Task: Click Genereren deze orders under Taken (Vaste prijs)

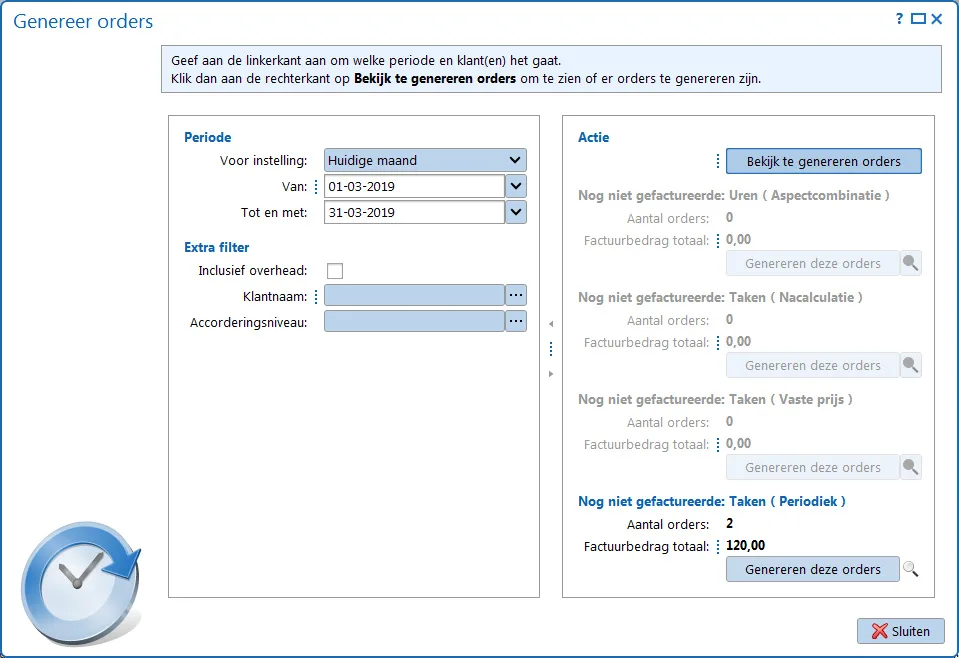Action: click(x=813, y=467)
